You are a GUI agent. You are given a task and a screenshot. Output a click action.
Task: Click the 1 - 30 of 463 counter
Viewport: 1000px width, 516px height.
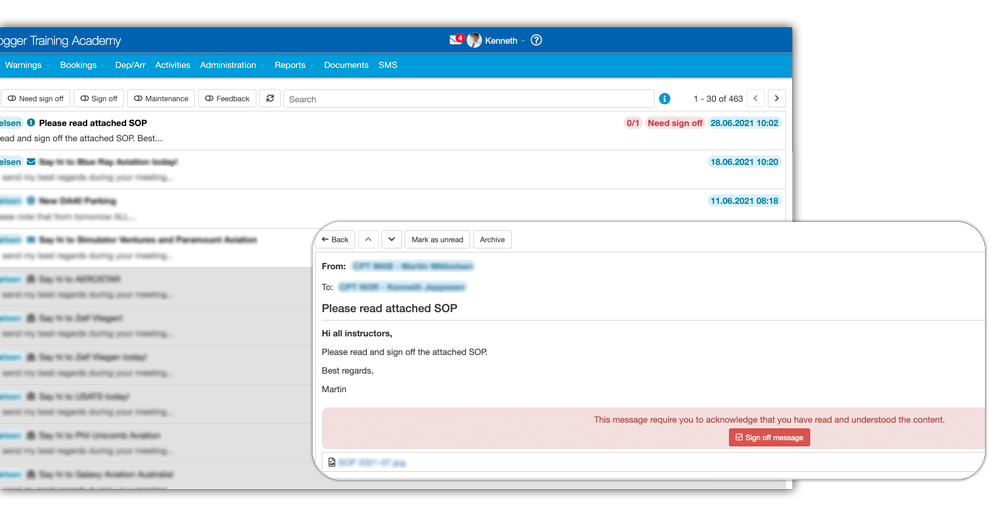718,99
